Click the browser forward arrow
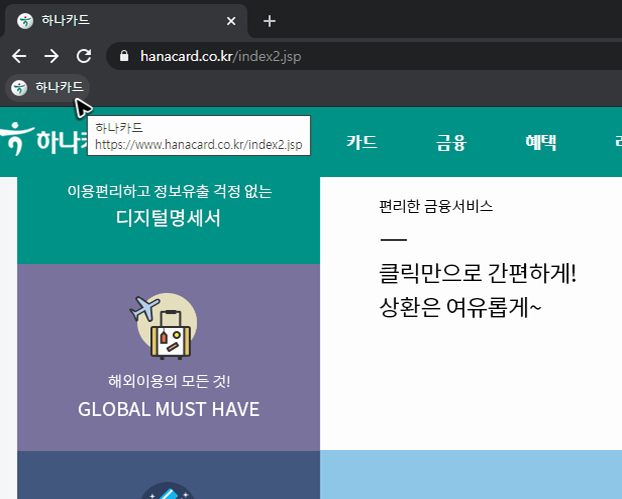This screenshot has height=499, width=622. click(x=52, y=56)
